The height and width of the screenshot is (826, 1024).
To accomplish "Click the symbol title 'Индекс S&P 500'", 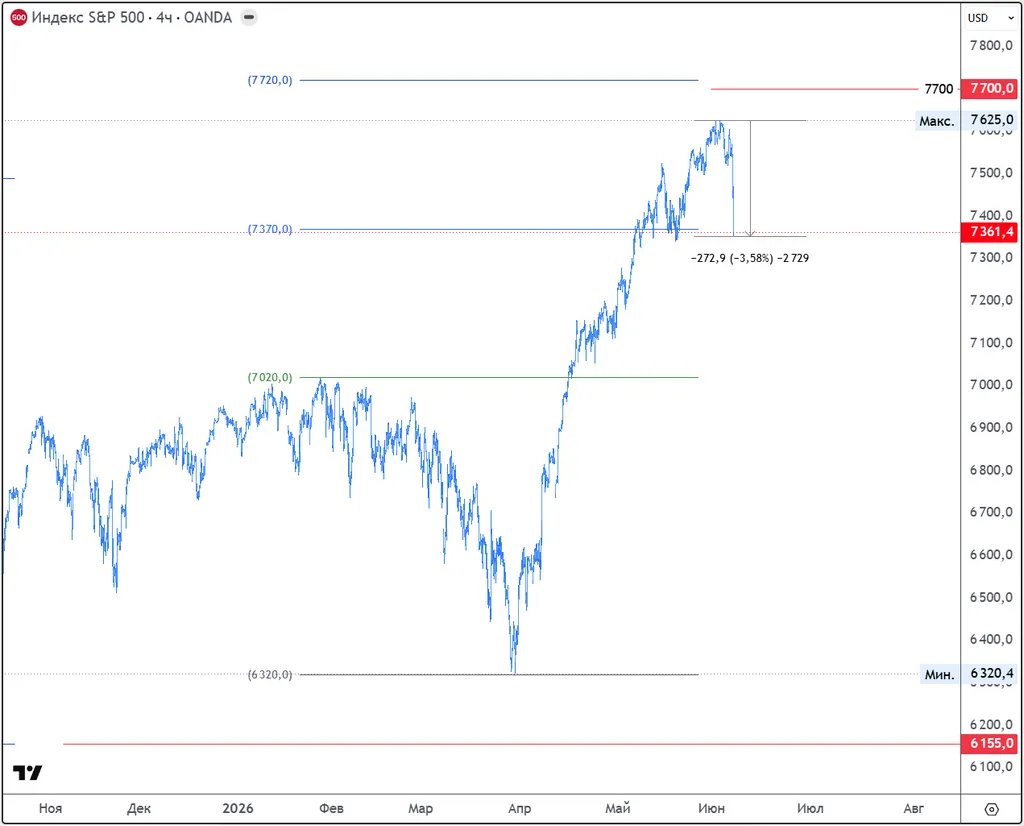I will click(x=88, y=18).
